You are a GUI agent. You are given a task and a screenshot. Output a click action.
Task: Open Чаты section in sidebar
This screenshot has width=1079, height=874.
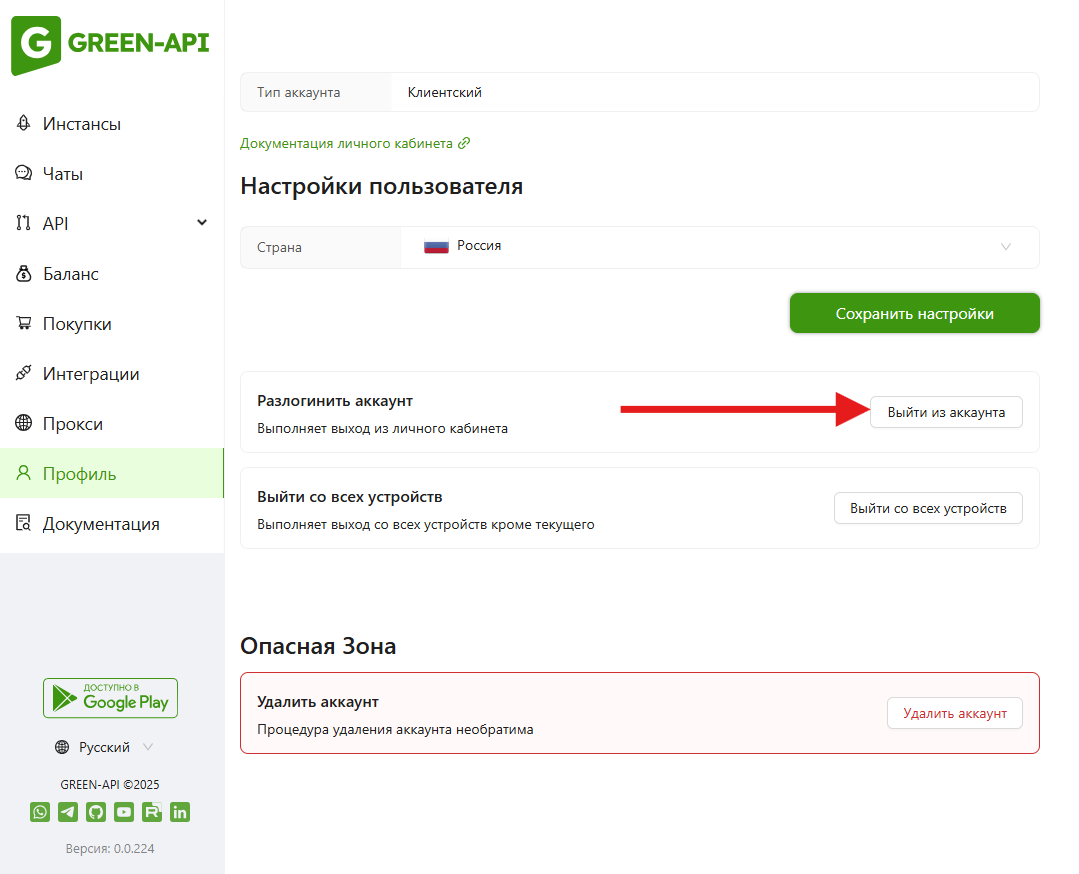pos(62,174)
